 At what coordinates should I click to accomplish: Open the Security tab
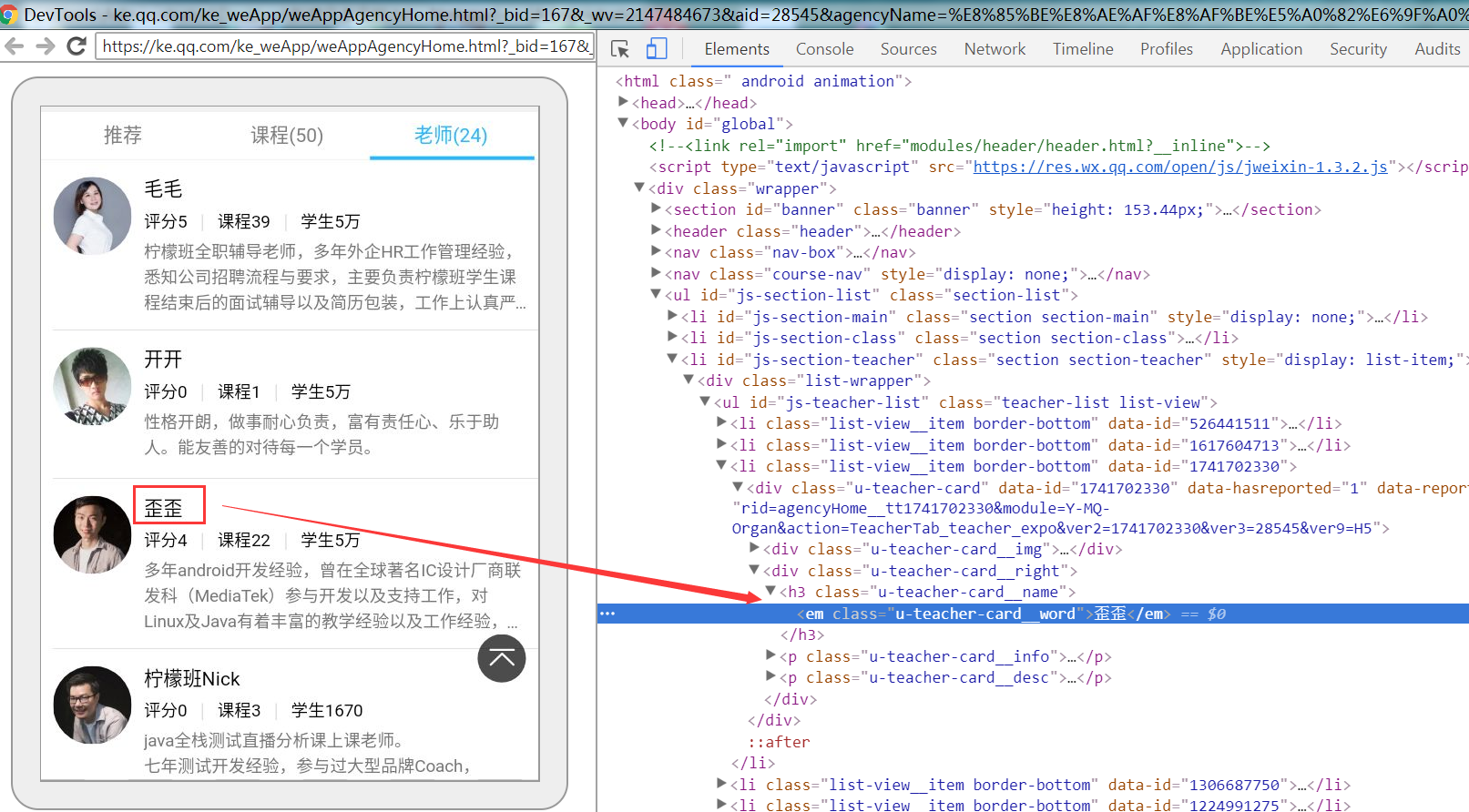1358,49
